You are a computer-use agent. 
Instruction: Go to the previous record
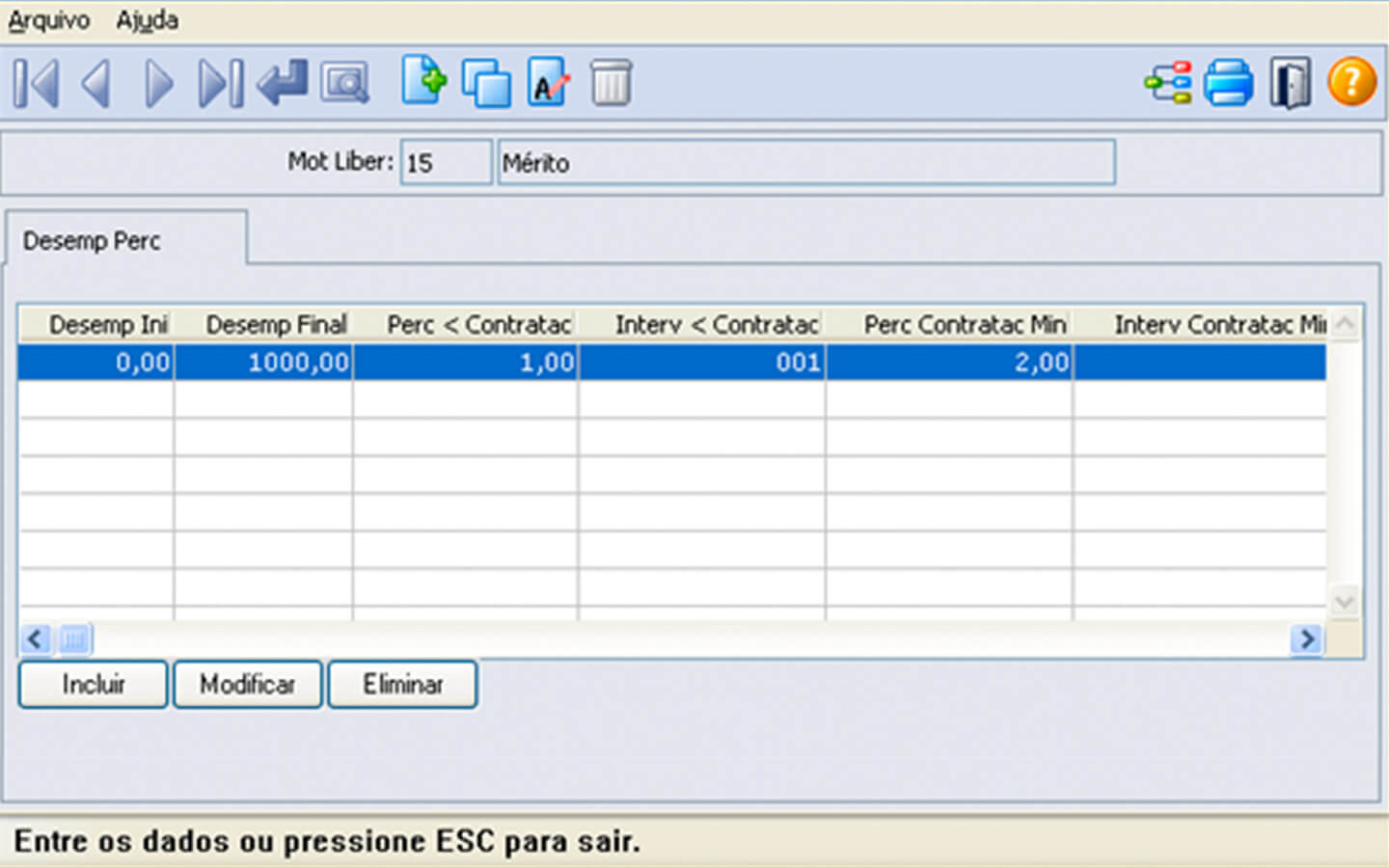click(95, 83)
